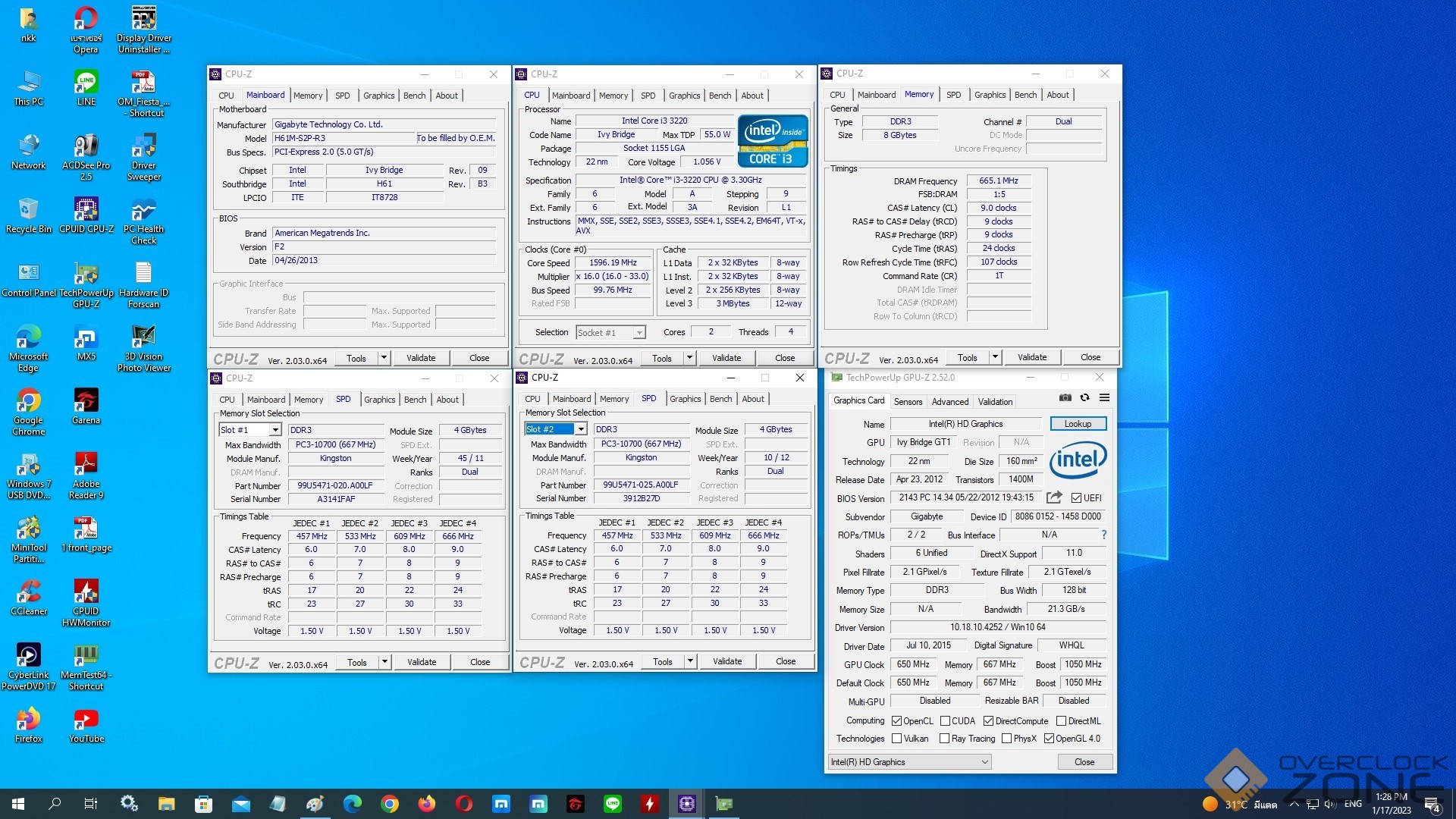This screenshot has height=819, width=1456.
Task: Open Bench tab in Memory CPU-Z window
Action: point(1025,95)
